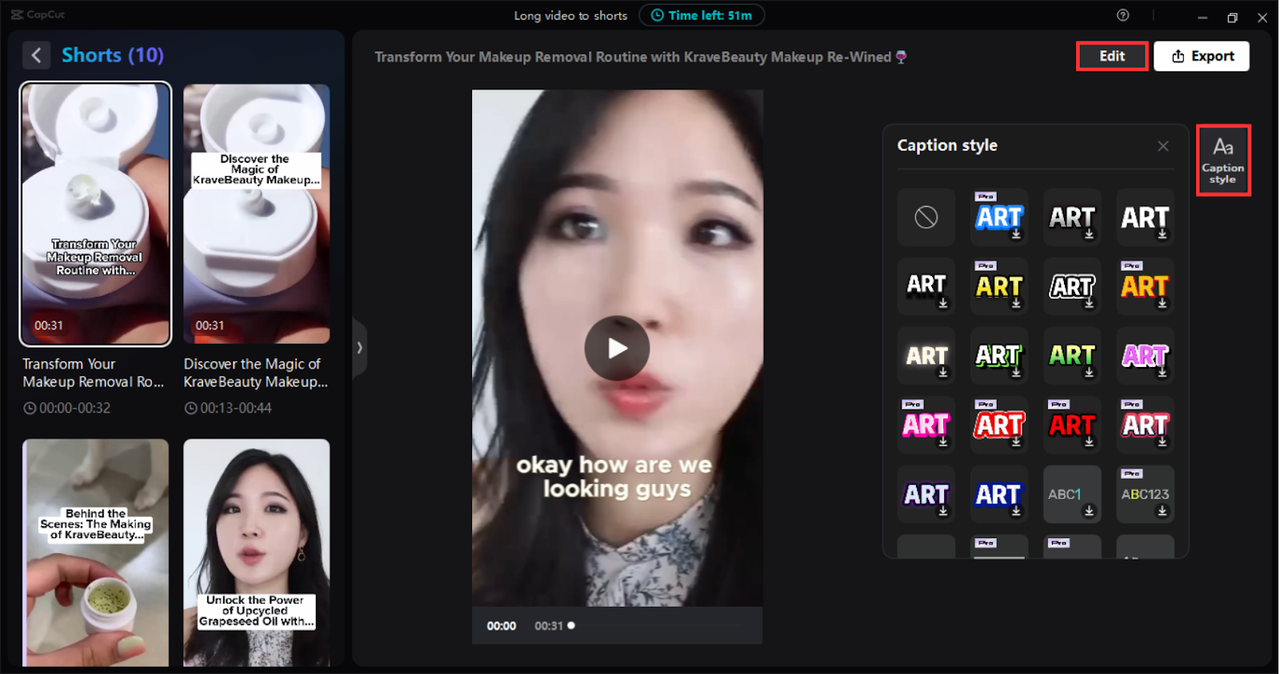Click the 00:13-00:44 time range label
Viewport: 1280px width, 674px height.
228,408
